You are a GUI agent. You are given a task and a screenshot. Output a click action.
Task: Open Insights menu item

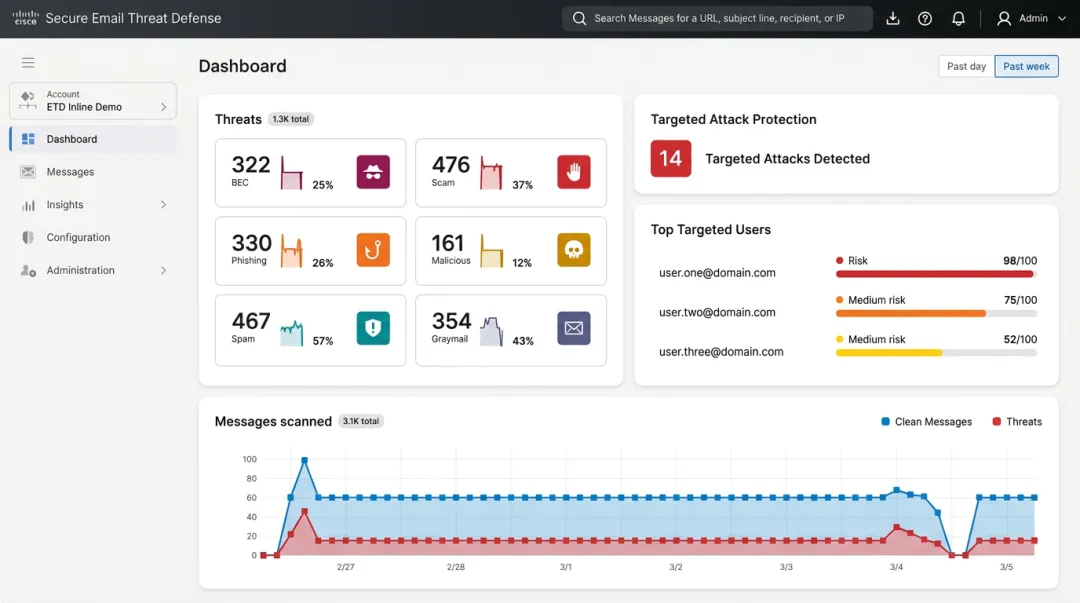click(x=93, y=205)
